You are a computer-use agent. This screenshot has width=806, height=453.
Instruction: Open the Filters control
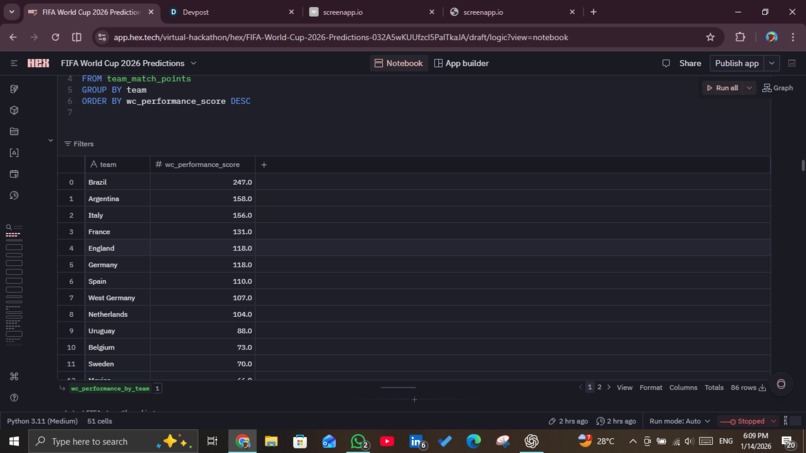[x=79, y=144]
